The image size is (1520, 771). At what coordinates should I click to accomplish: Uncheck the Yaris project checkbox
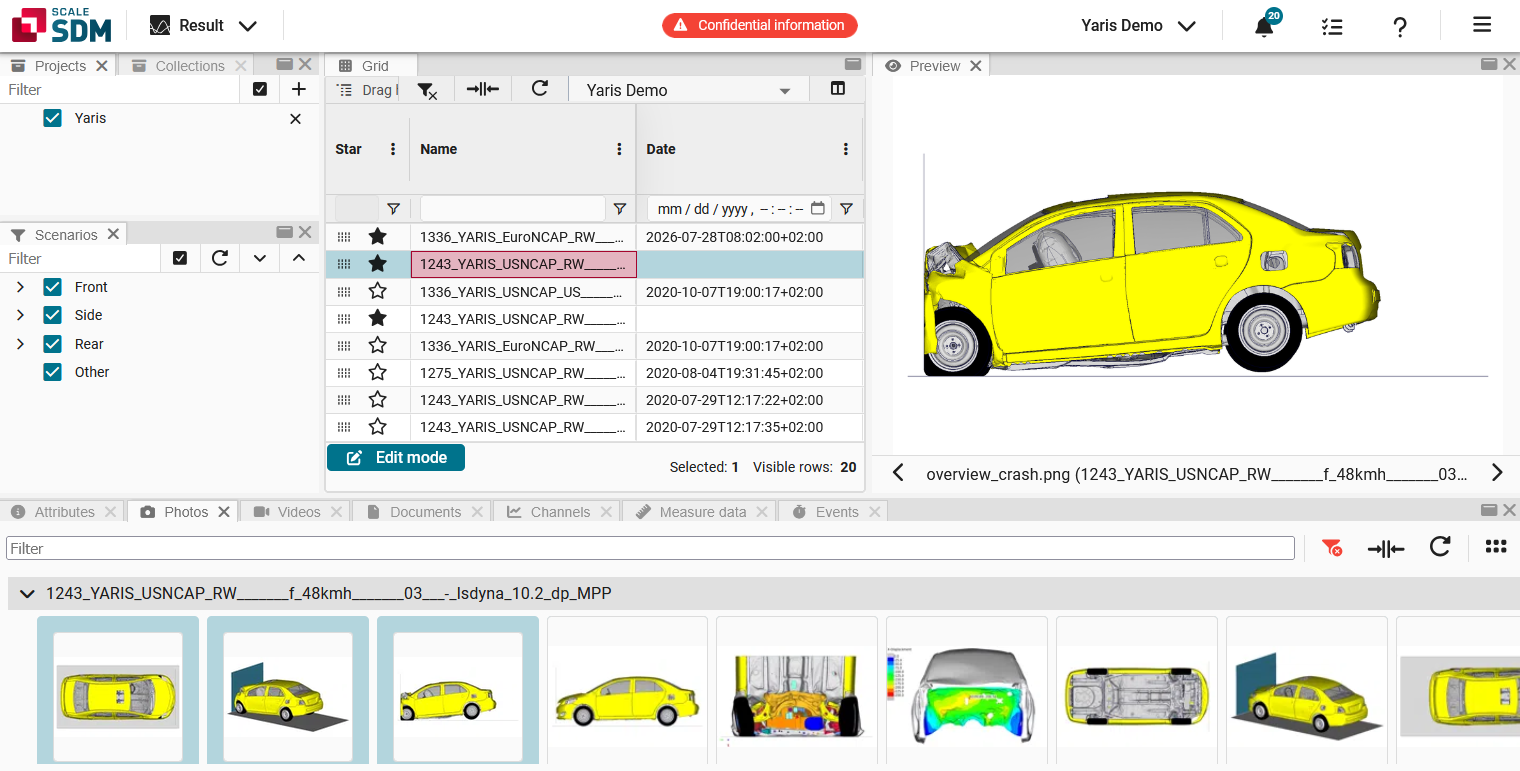pyautogui.click(x=53, y=118)
